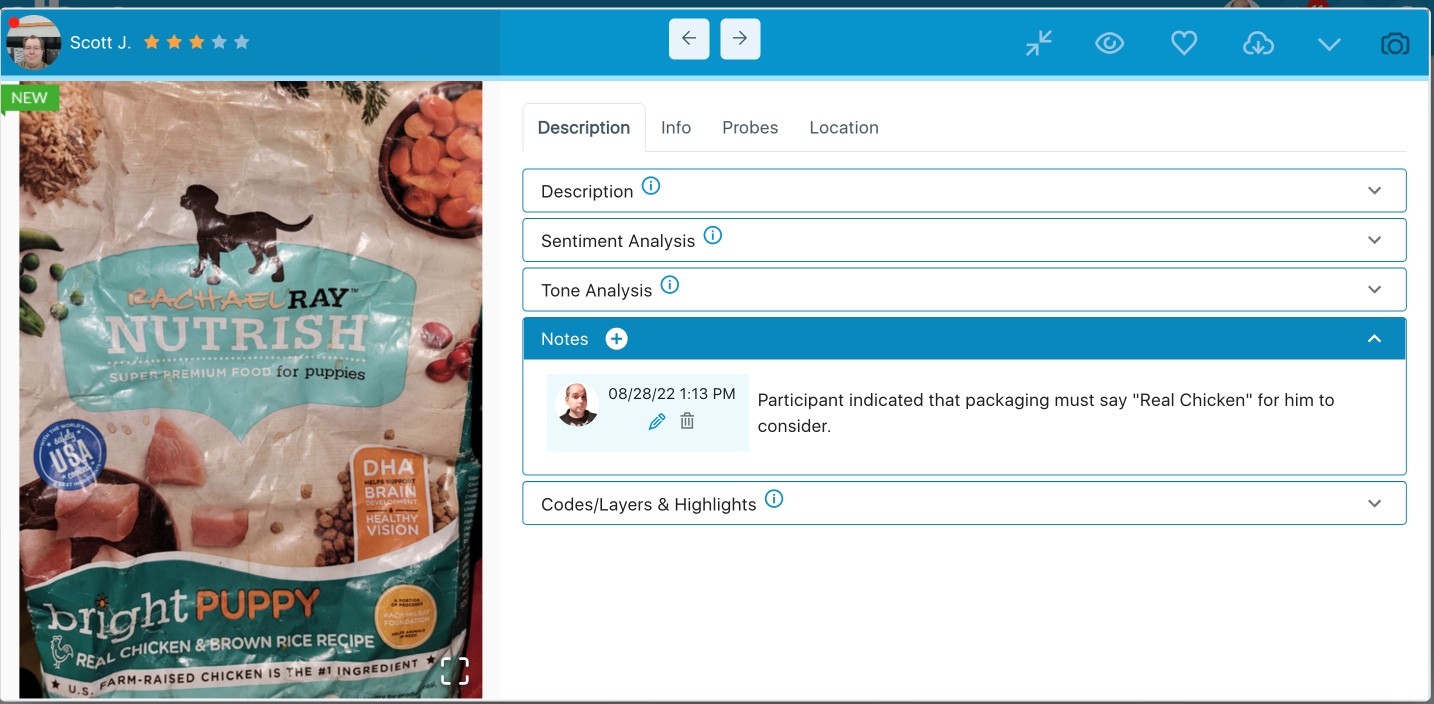View info about Sentiment Analysis
1434x704 pixels.
[x=712, y=234]
